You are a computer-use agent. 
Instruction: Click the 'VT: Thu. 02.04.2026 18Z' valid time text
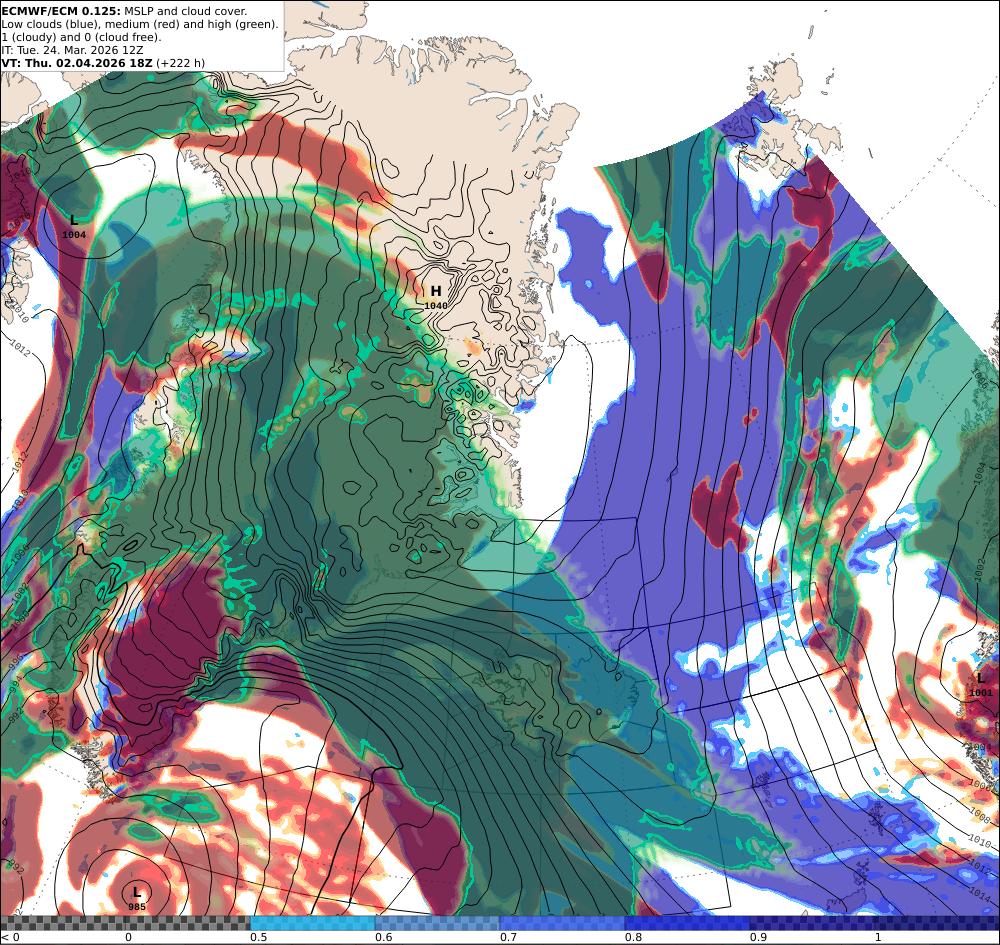[x=77, y=63]
